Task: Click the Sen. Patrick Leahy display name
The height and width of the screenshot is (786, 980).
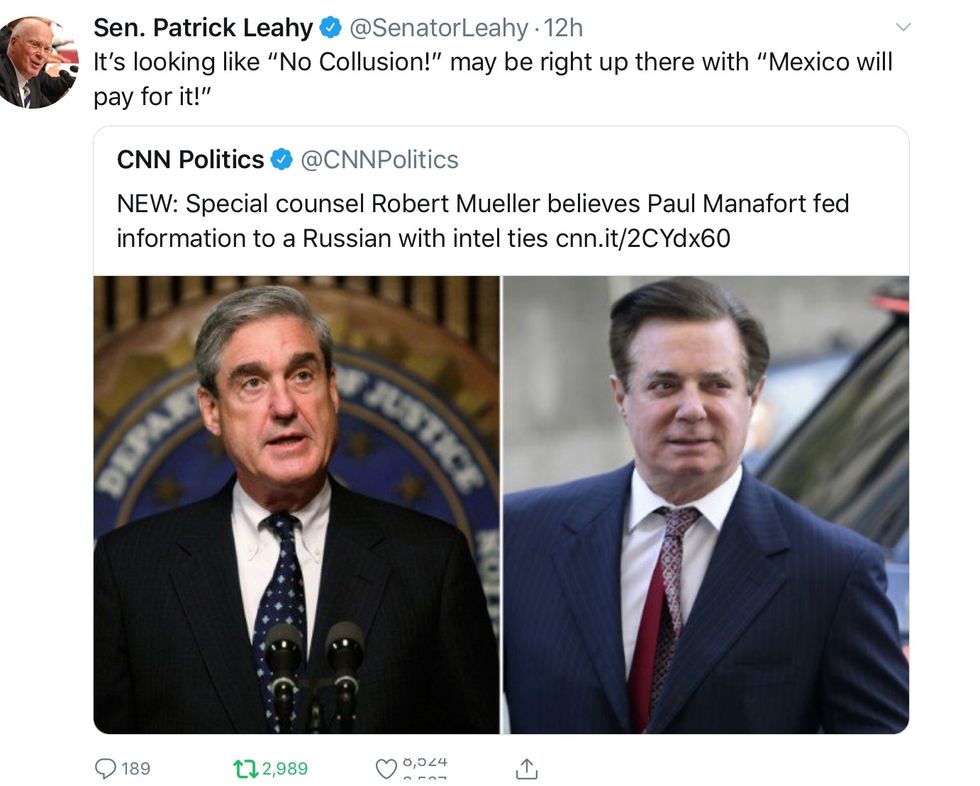Action: click(x=203, y=27)
